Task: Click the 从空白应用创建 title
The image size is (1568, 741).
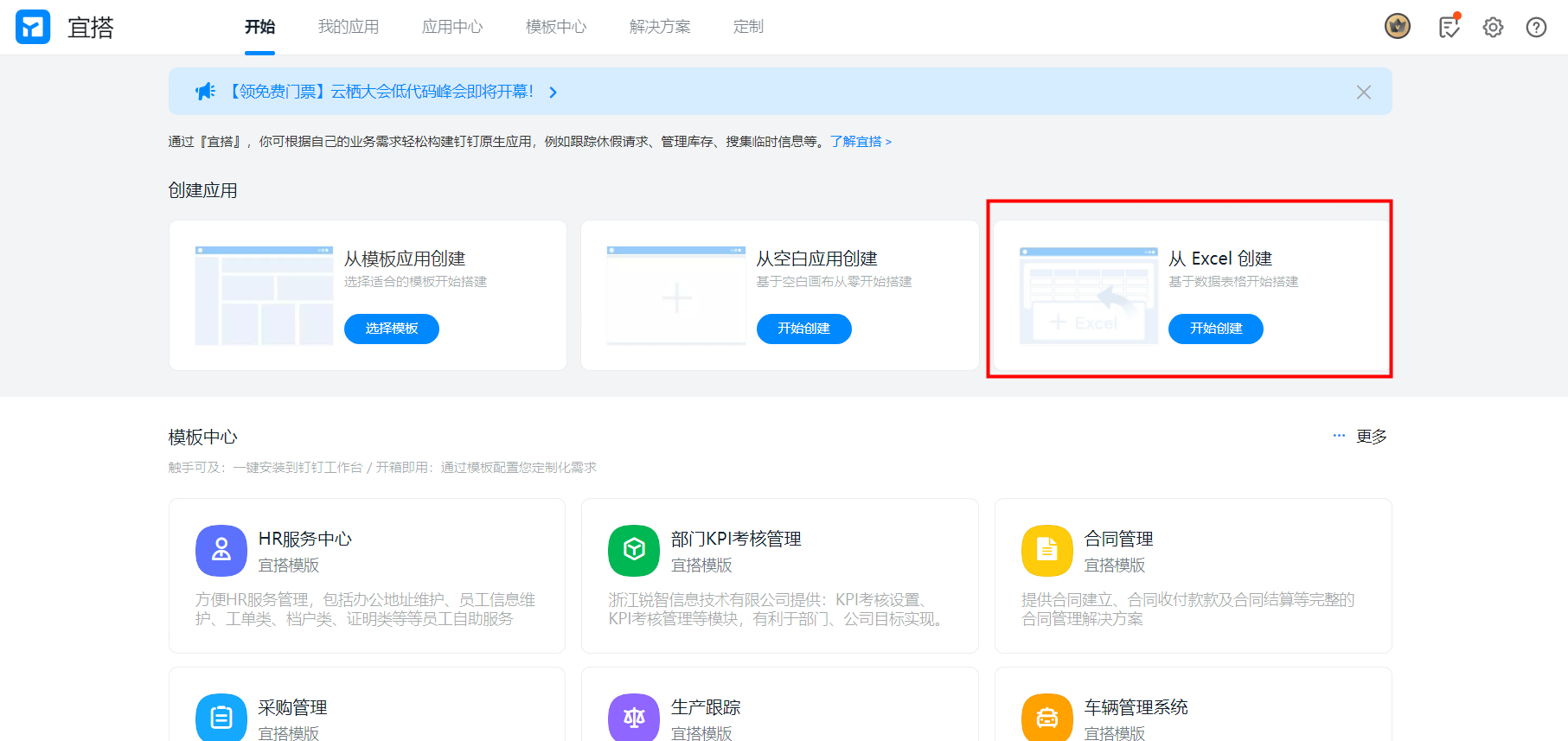Action: click(x=817, y=259)
